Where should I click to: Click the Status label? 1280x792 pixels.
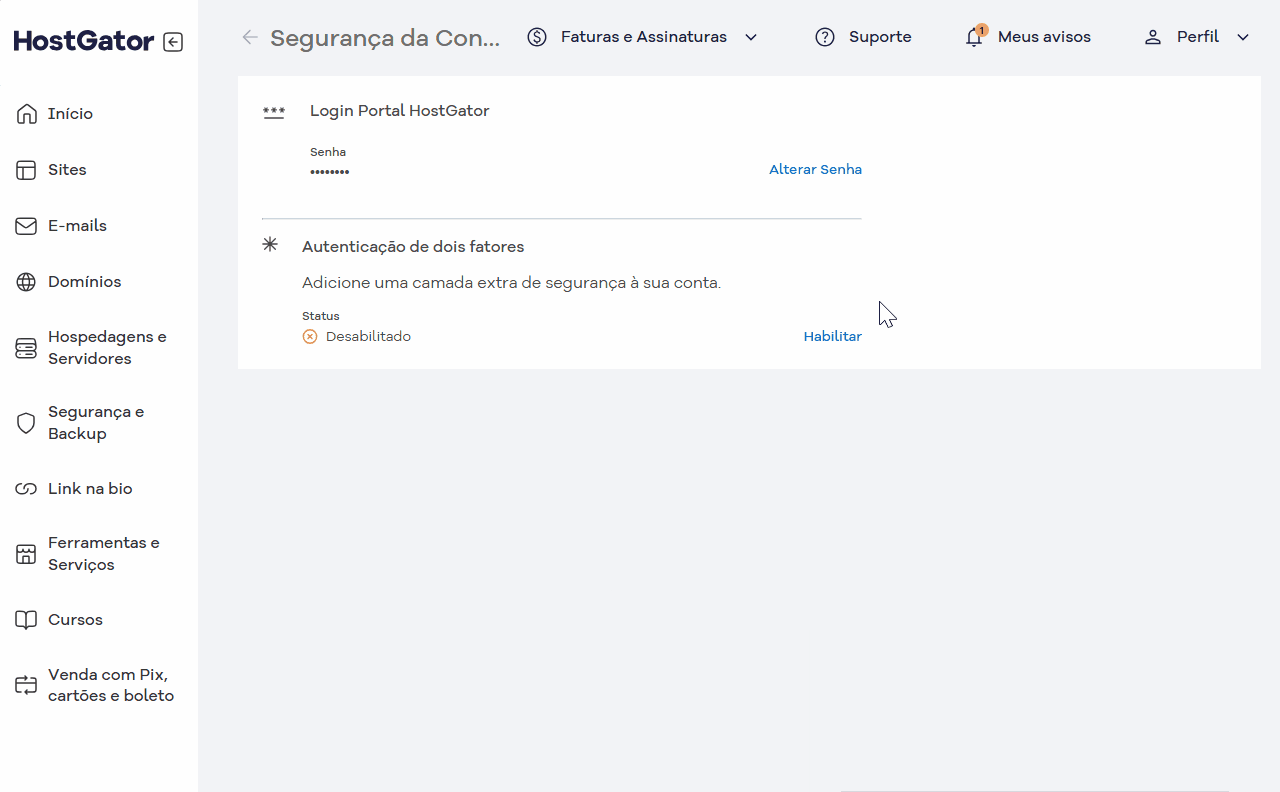321,316
